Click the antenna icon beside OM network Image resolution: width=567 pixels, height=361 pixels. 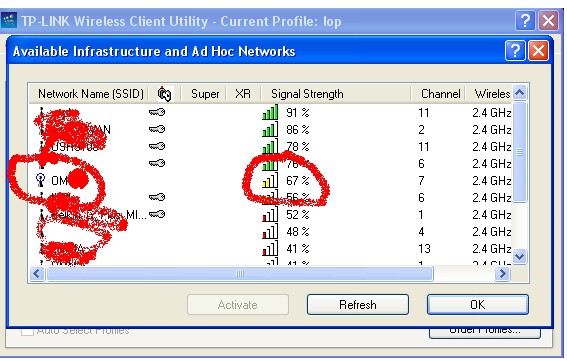(40, 180)
